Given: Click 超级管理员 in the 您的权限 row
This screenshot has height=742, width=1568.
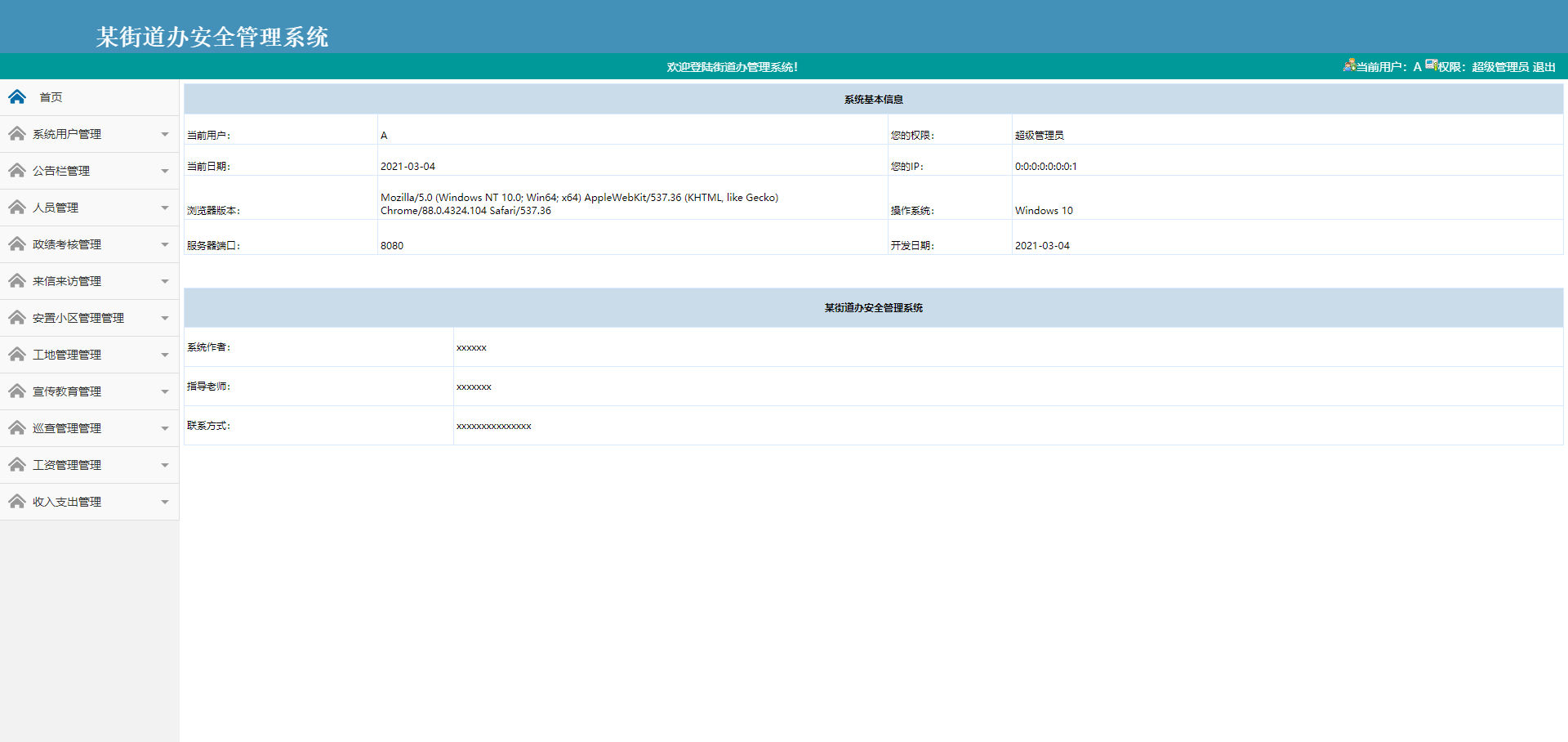Looking at the screenshot, I should [1040, 136].
